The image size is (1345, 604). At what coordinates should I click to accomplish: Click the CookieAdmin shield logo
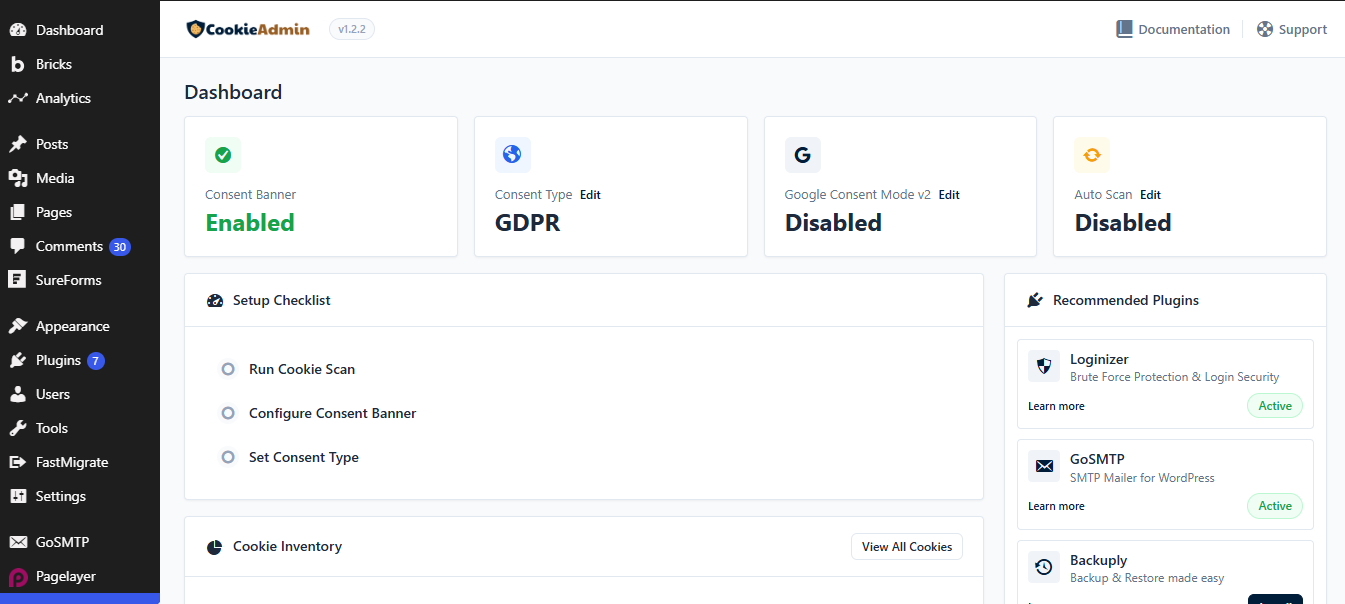pyautogui.click(x=194, y=29)
